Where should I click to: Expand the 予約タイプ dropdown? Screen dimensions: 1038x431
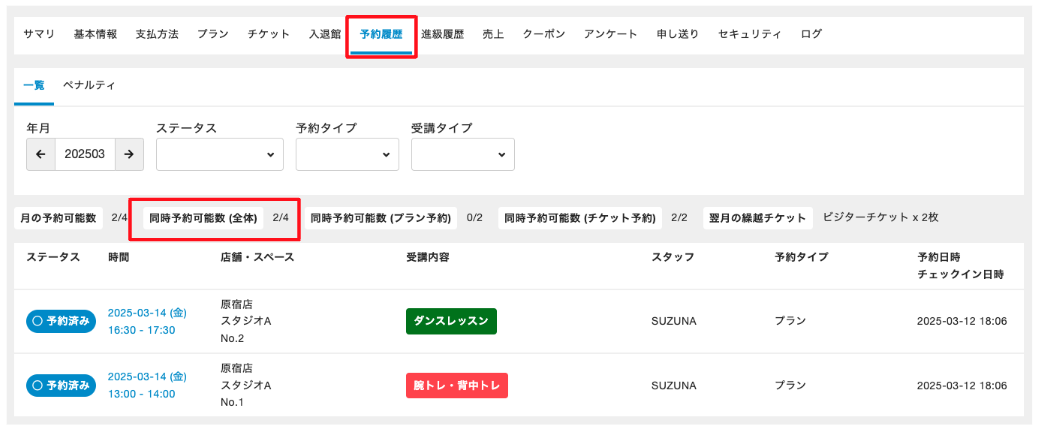pyautogui.click(x=347, y=155)
